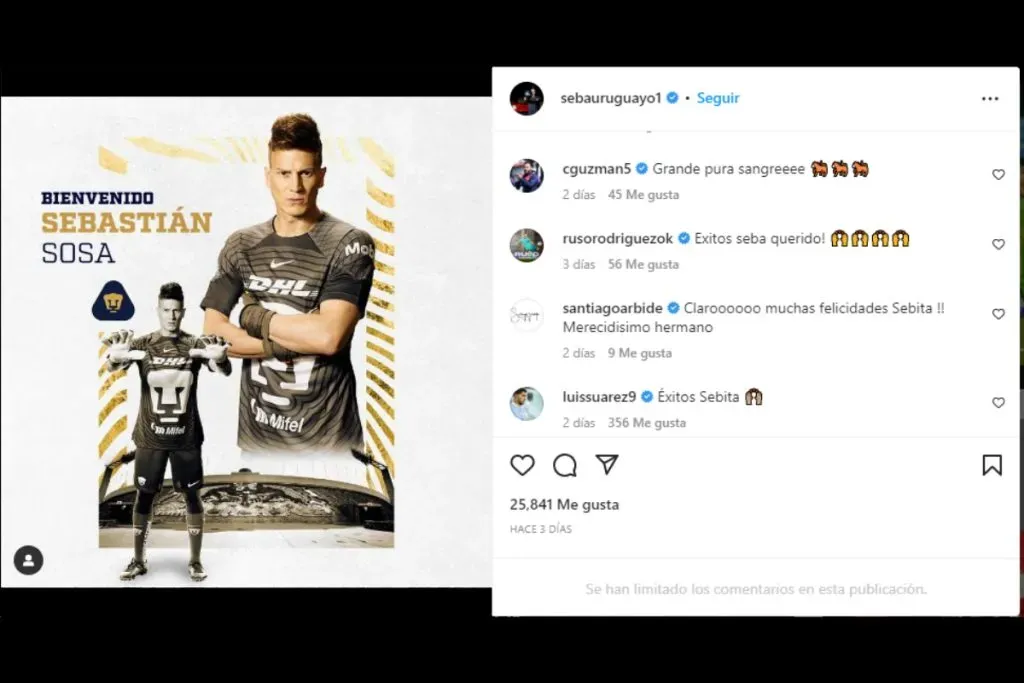Share the post via paper plane icon
This screenshot has height=683, width=1024.
click(607, 465)
